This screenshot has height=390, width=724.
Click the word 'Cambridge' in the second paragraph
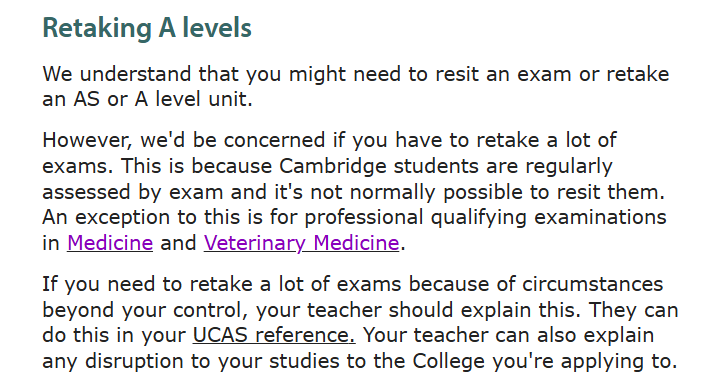click(332, 166)
